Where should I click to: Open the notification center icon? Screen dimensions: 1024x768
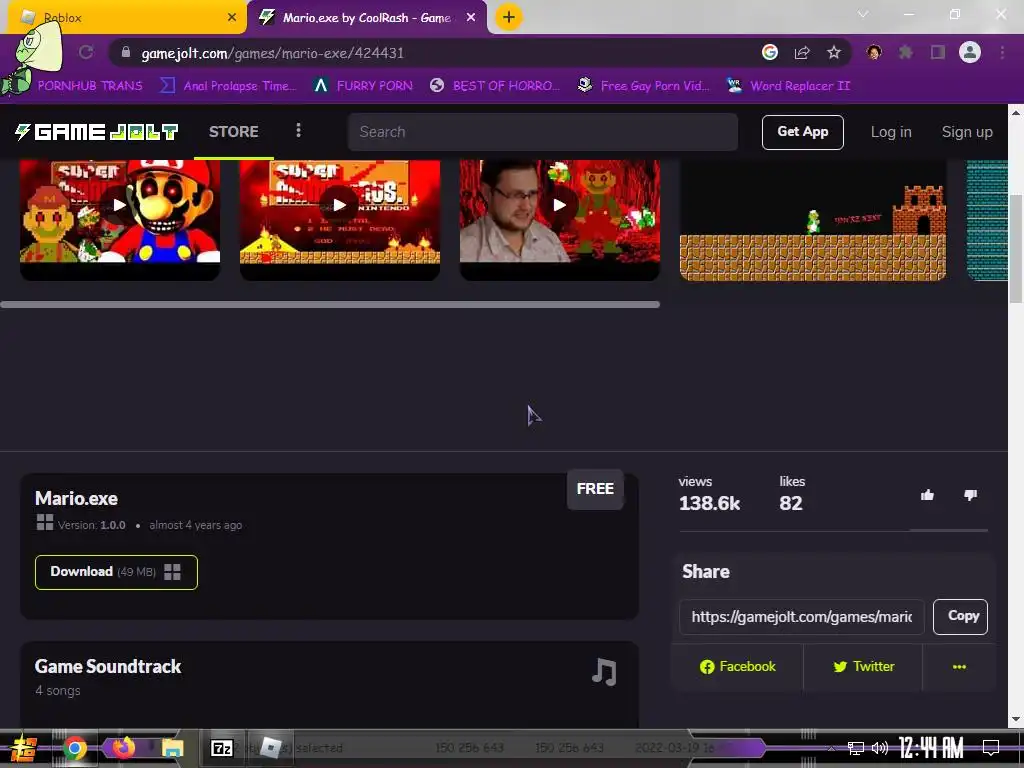[x=991, y=748]
